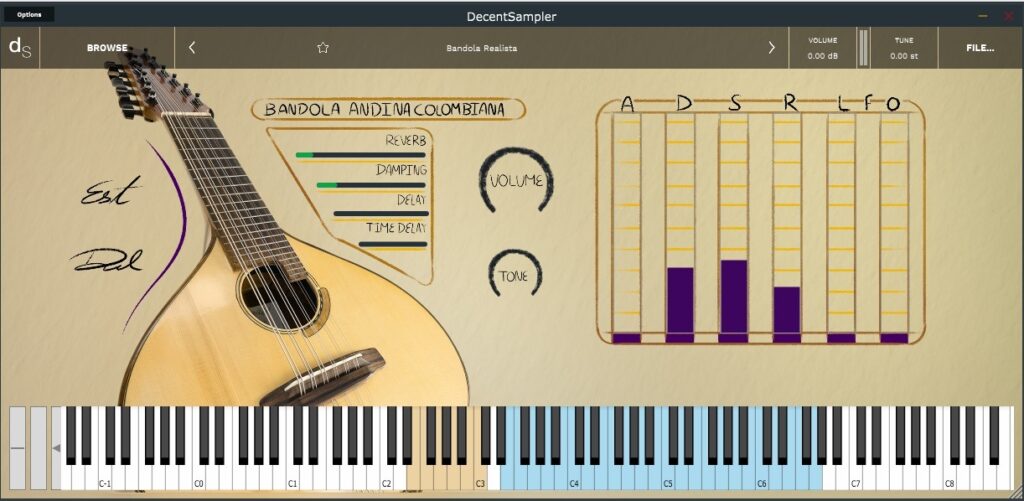Set the last LFO bar under O
Image resolution: width=1024 pixels, height=501 pixels.
click(x=894, y=227)
